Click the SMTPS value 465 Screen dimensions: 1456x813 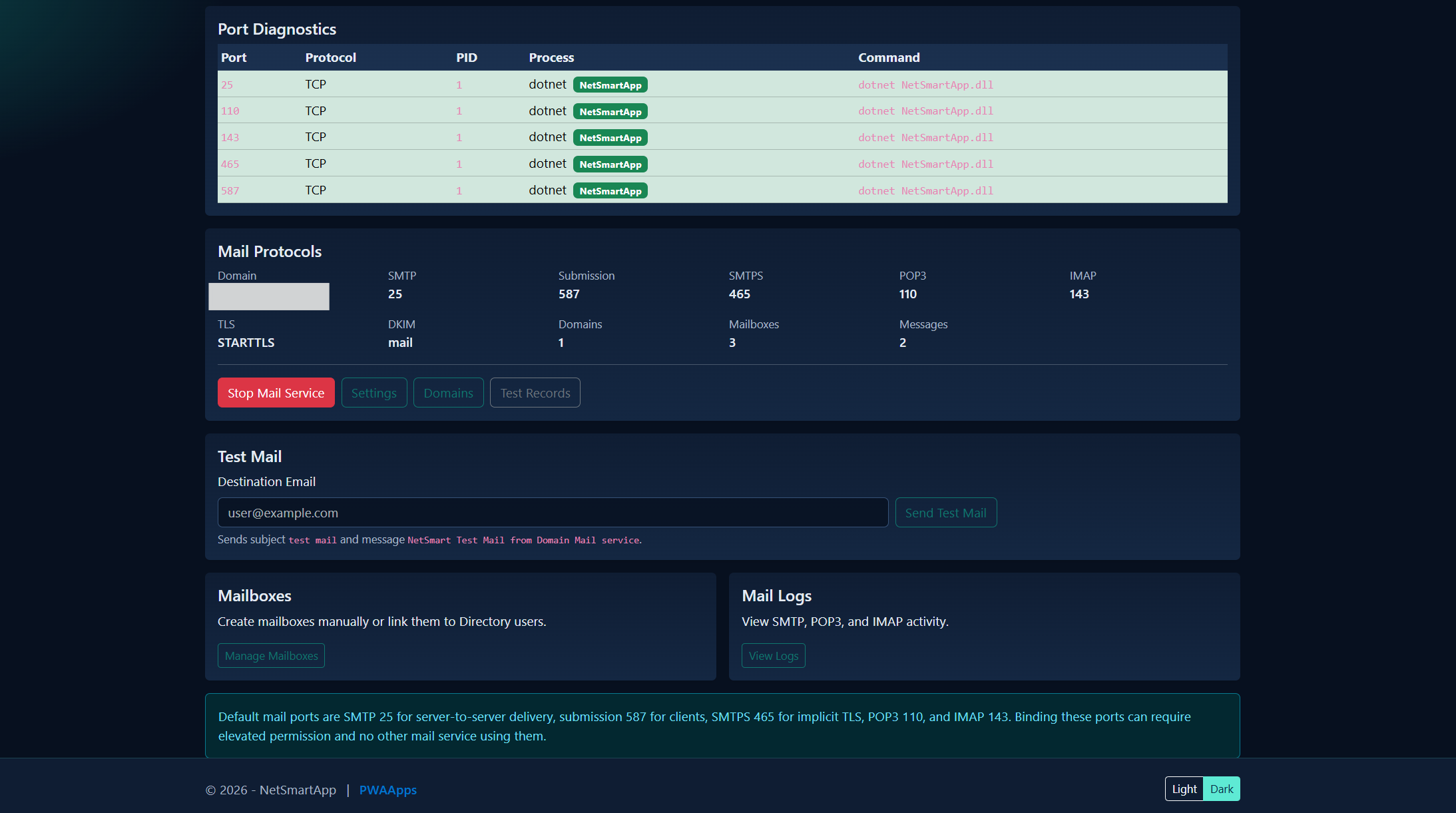point(739,294)
